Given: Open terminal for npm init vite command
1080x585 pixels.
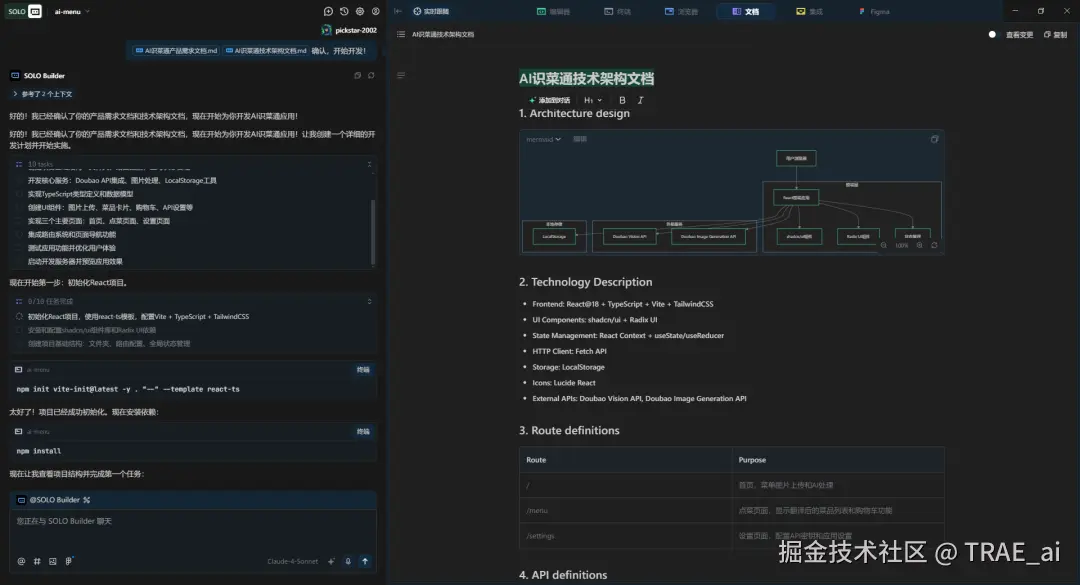Looking at the screenshot, I should [x=363, y=370].
